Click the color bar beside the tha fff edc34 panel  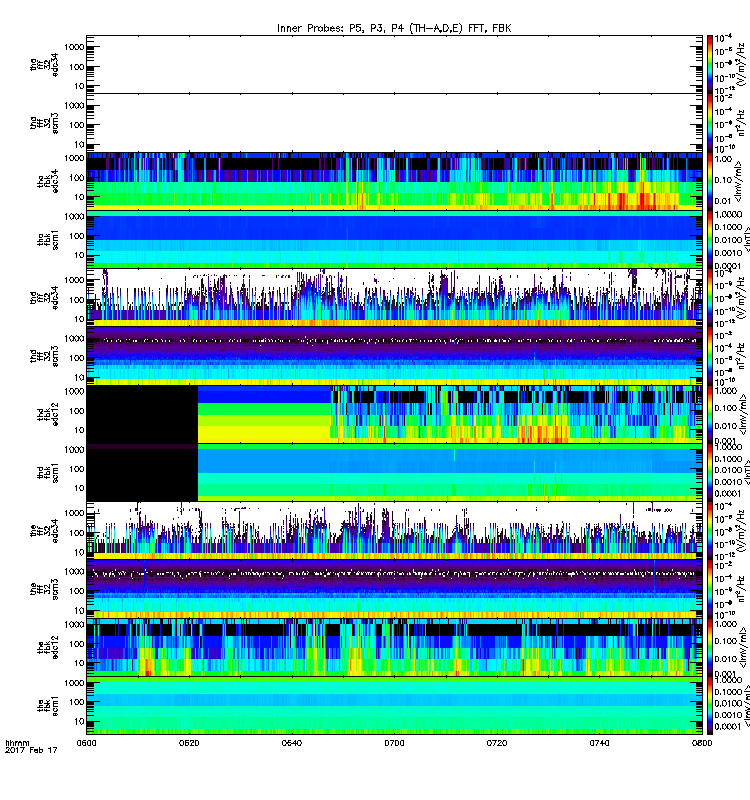point(710,64)
